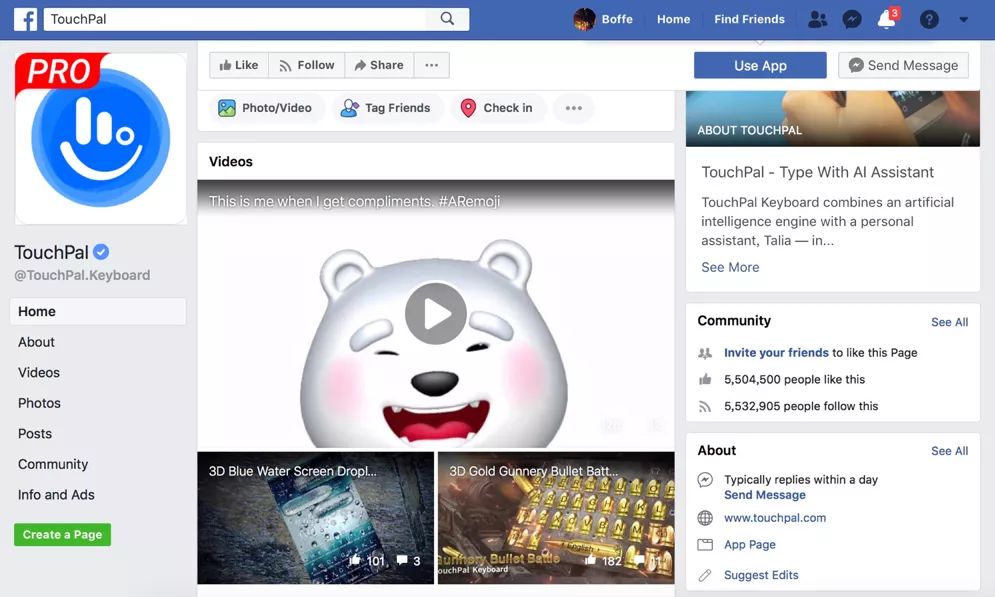The image size is (995, 597).
Task: Go to Home in the top bar
Action: 673,19
